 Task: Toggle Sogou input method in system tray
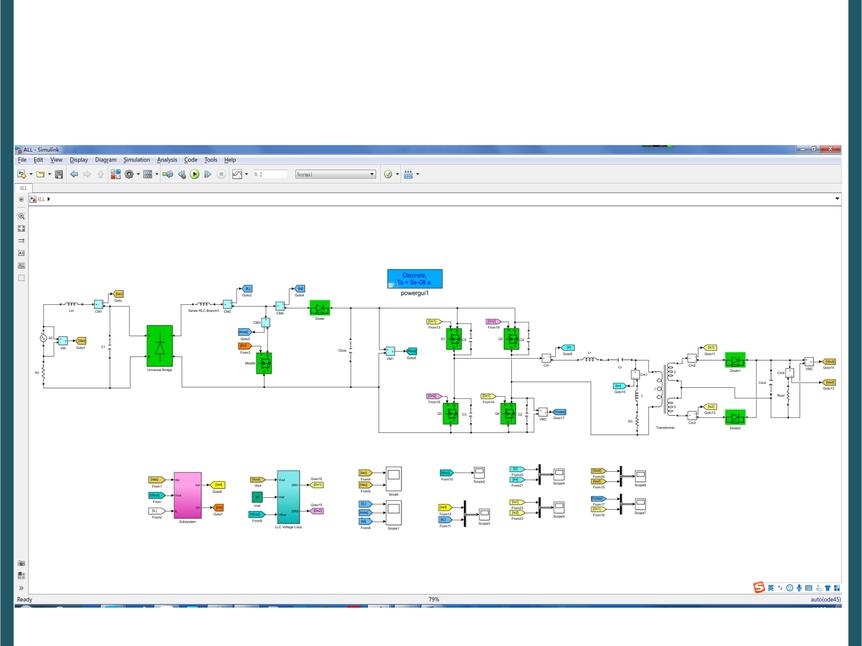[758, 587]
